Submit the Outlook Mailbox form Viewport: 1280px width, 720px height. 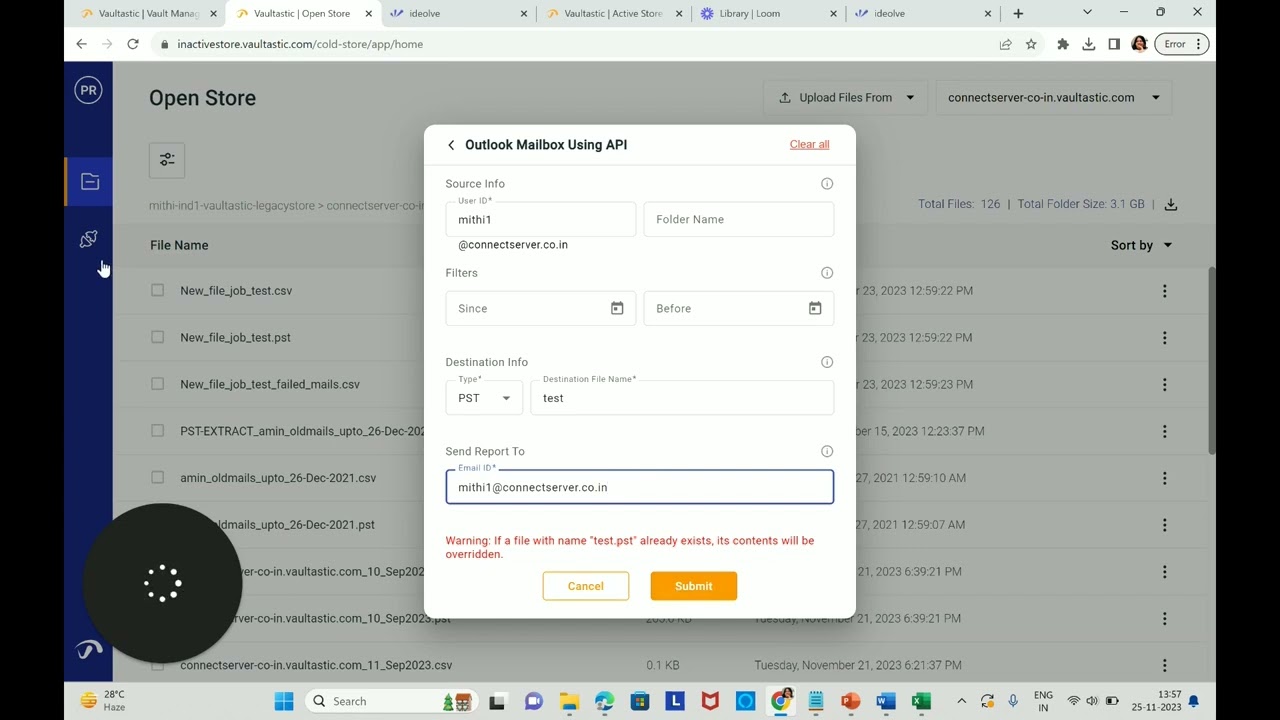[x=693, y=586]
